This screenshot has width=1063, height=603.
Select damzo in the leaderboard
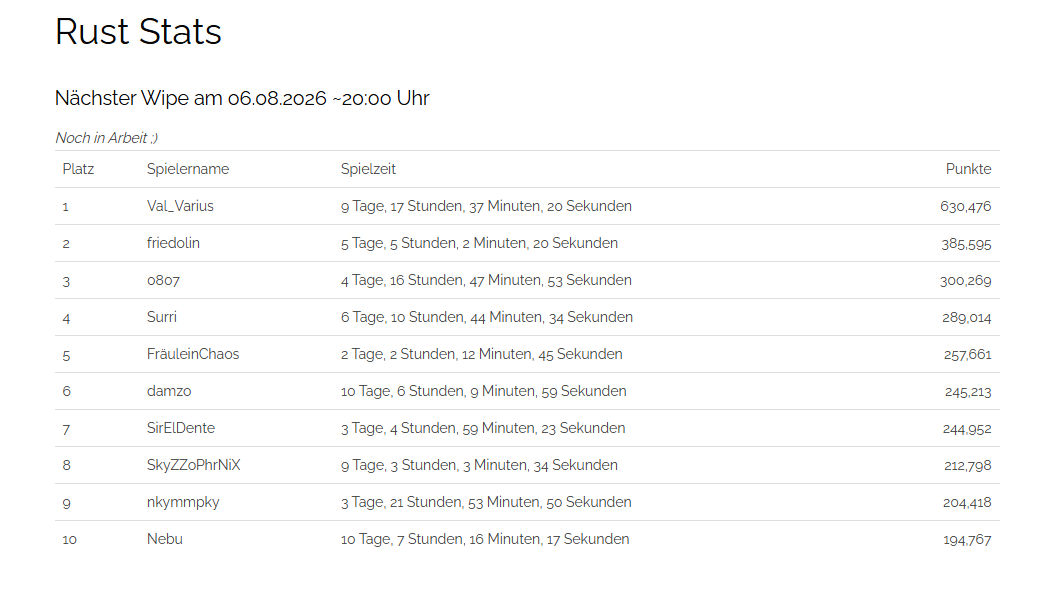click(169, 391)
